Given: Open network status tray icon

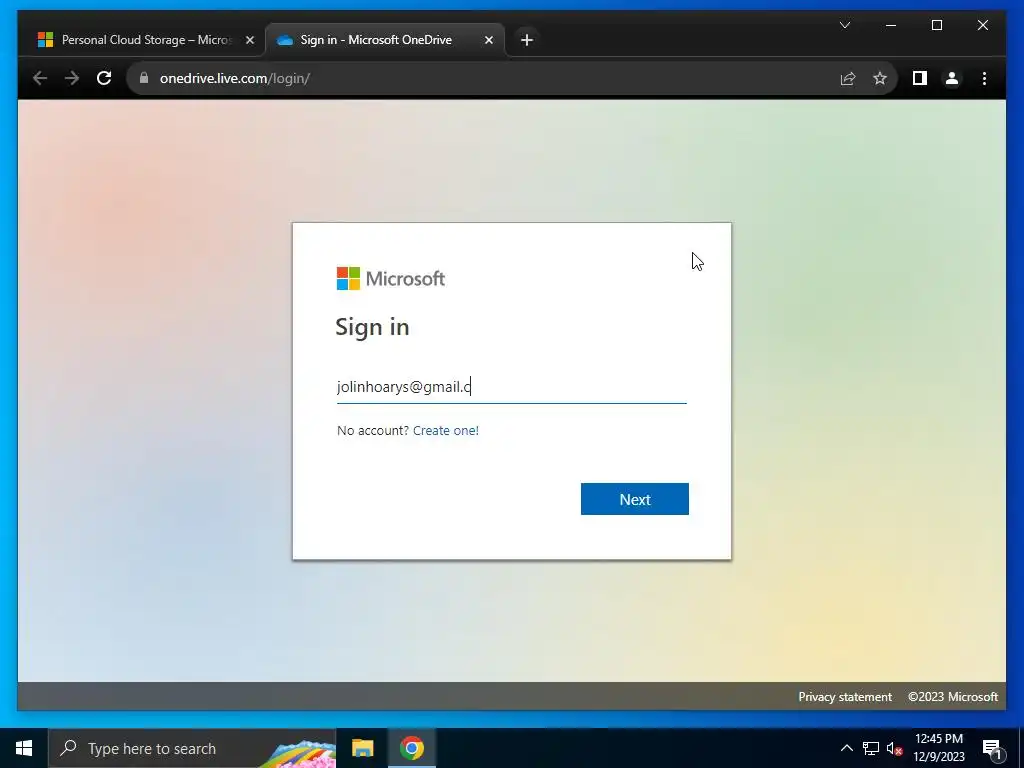Looking at the screenshot, I should pos(871,748).
